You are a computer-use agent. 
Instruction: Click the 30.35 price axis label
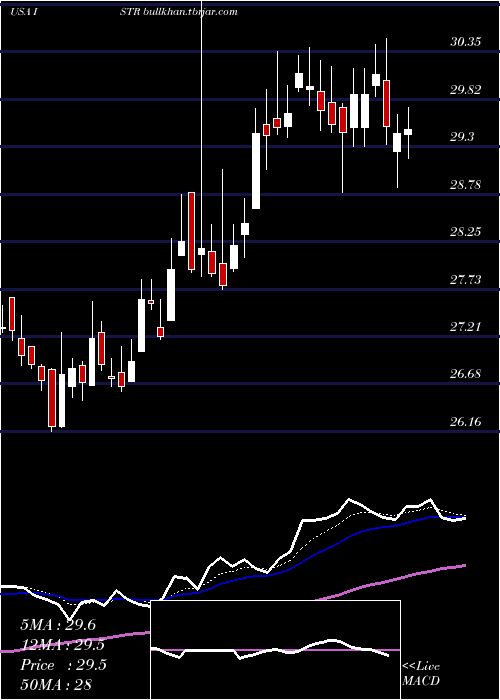click(466, 42)
